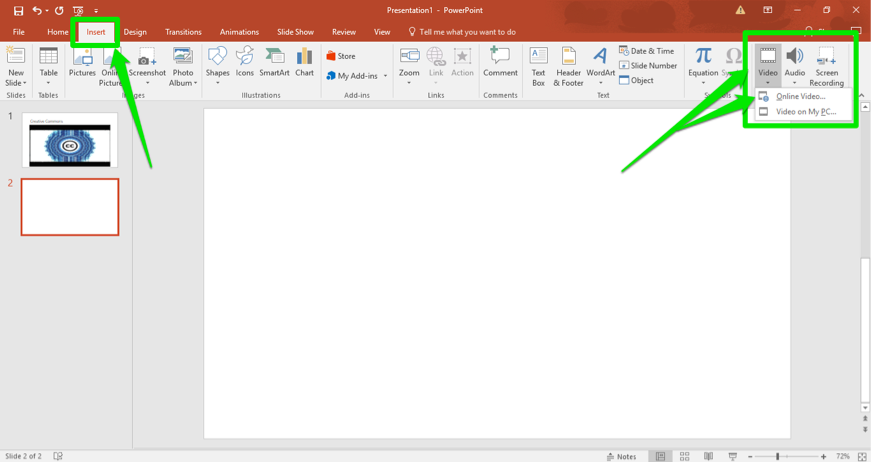Toggle the Notes pane in status bar
Image resolution: width=871 pixels, height=462 pixels.
point(621,456)
